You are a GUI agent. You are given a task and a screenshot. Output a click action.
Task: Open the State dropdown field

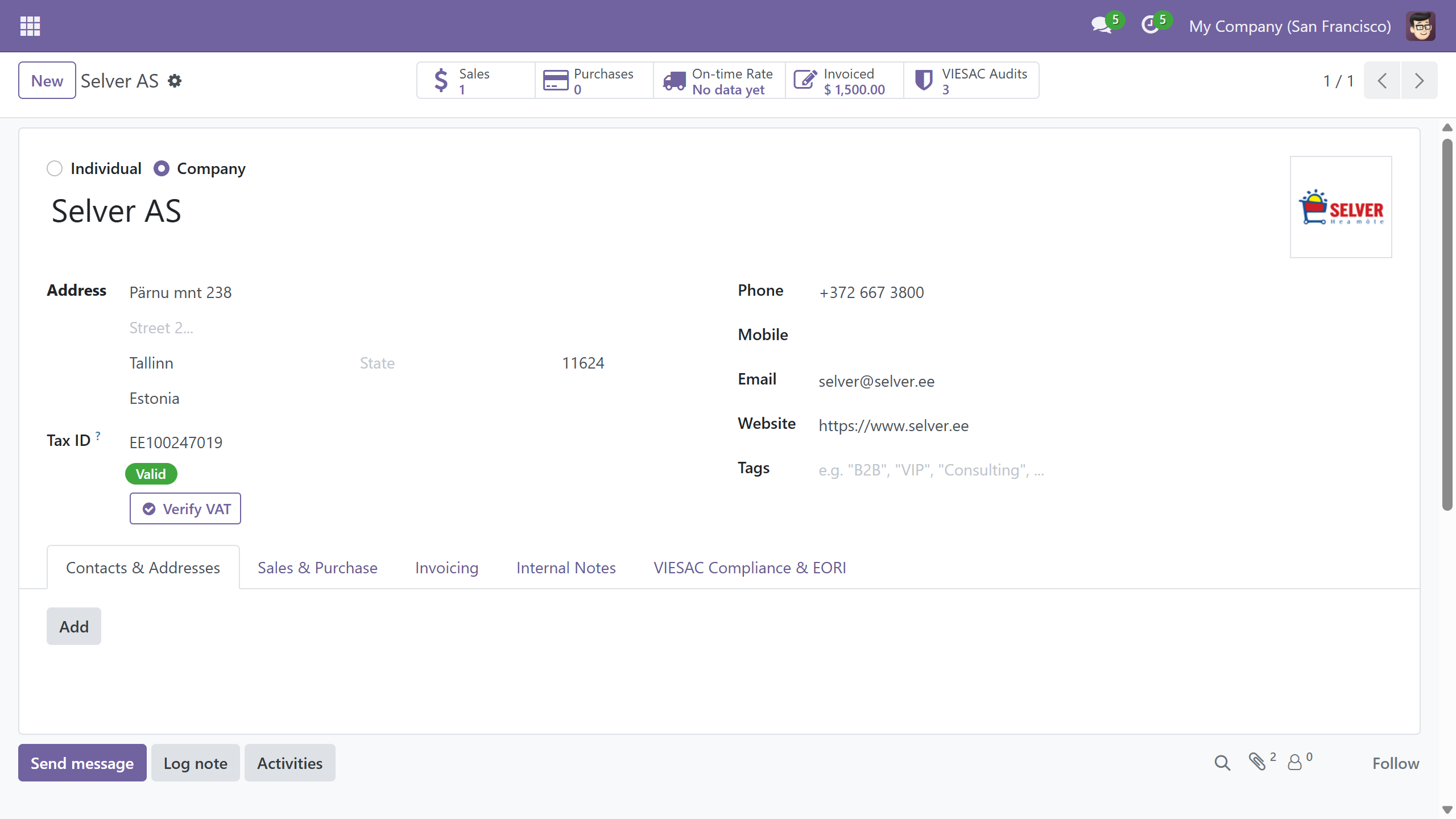456,363
